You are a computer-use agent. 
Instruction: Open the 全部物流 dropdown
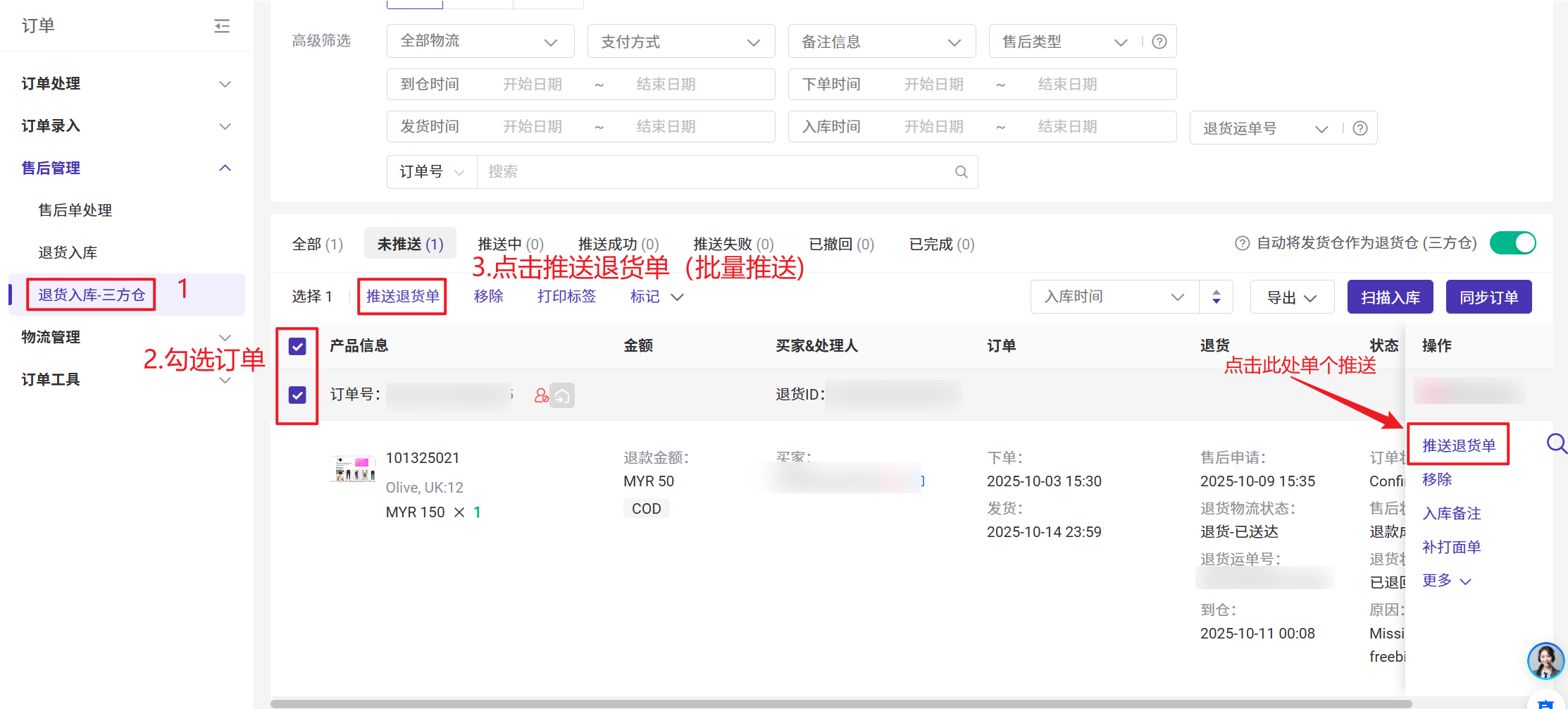click(480, 42)
